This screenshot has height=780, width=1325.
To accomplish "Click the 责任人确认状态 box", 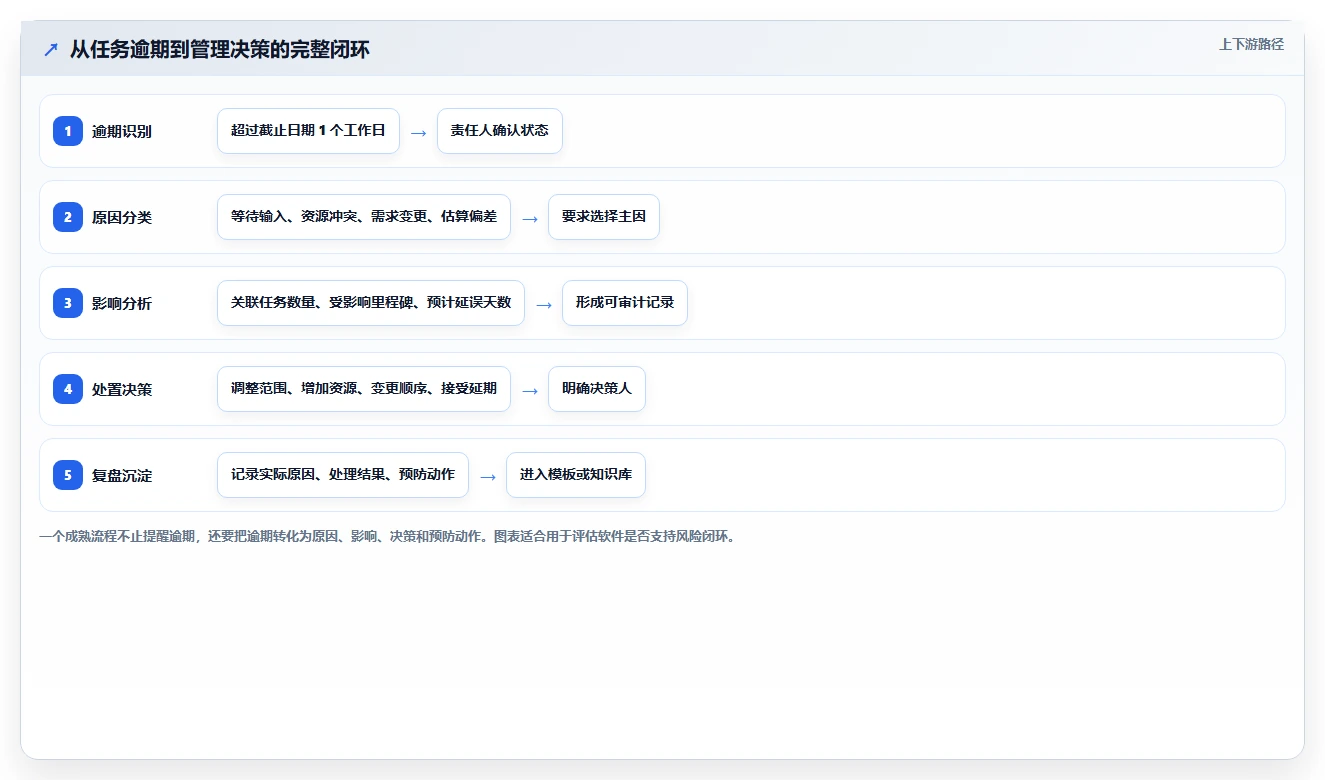I will pos(500,131).
